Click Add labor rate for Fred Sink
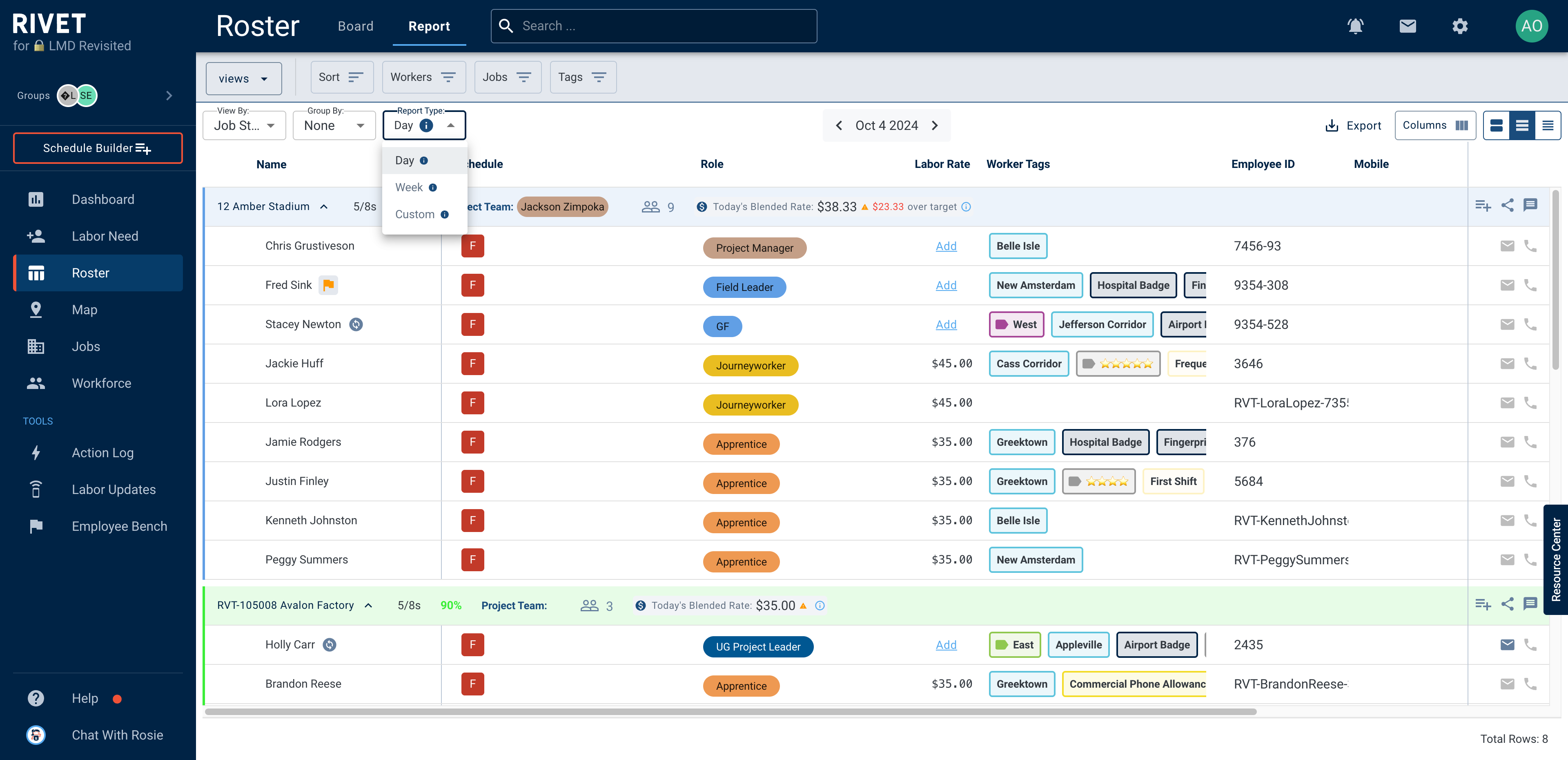Viewport: 1568px width, 760px height. 946,285
